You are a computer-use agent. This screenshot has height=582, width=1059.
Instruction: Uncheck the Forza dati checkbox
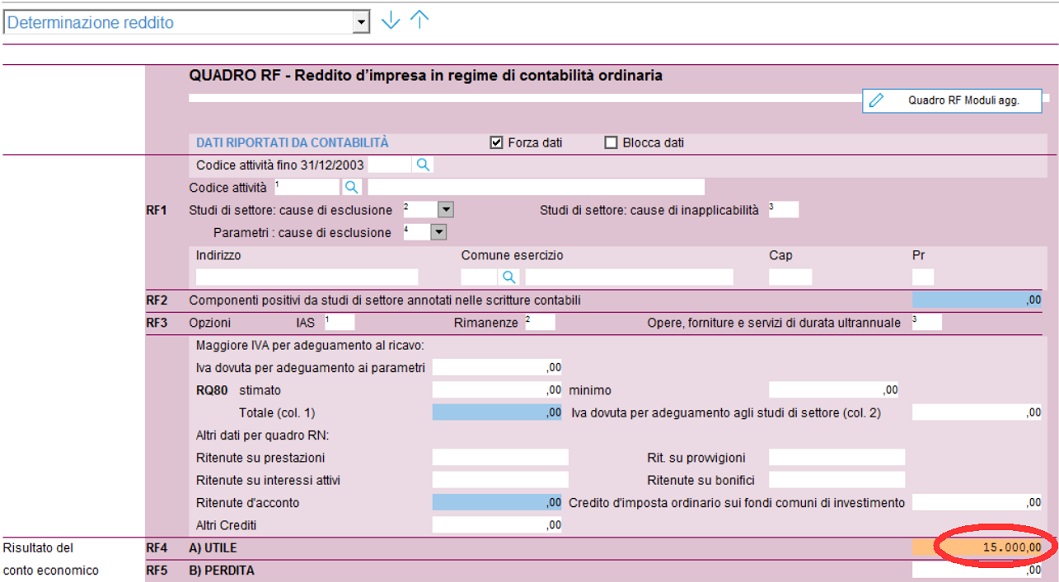496,142
